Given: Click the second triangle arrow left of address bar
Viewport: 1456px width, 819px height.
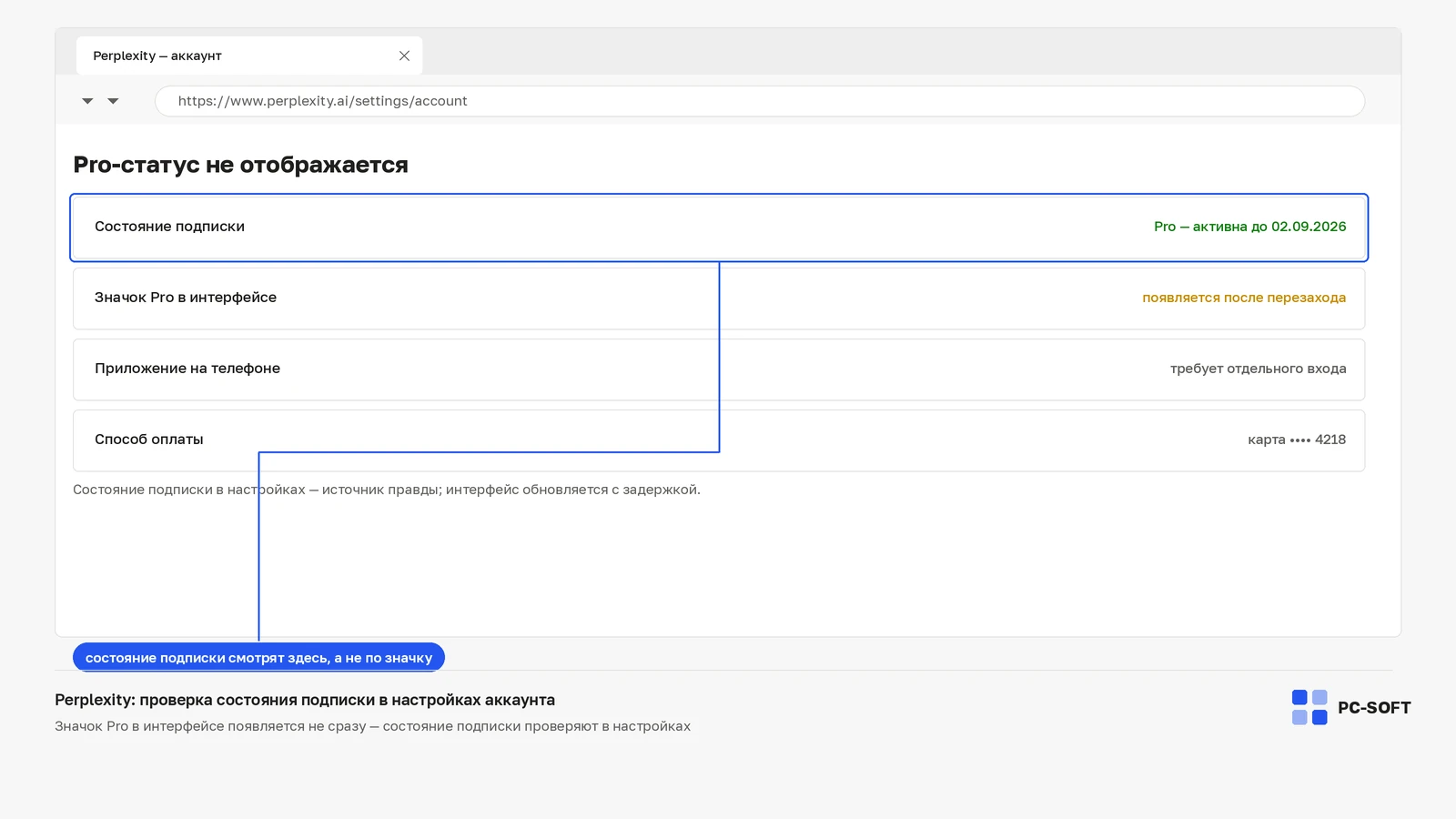Looking at the screenshot, I should [x=113, y=101].
